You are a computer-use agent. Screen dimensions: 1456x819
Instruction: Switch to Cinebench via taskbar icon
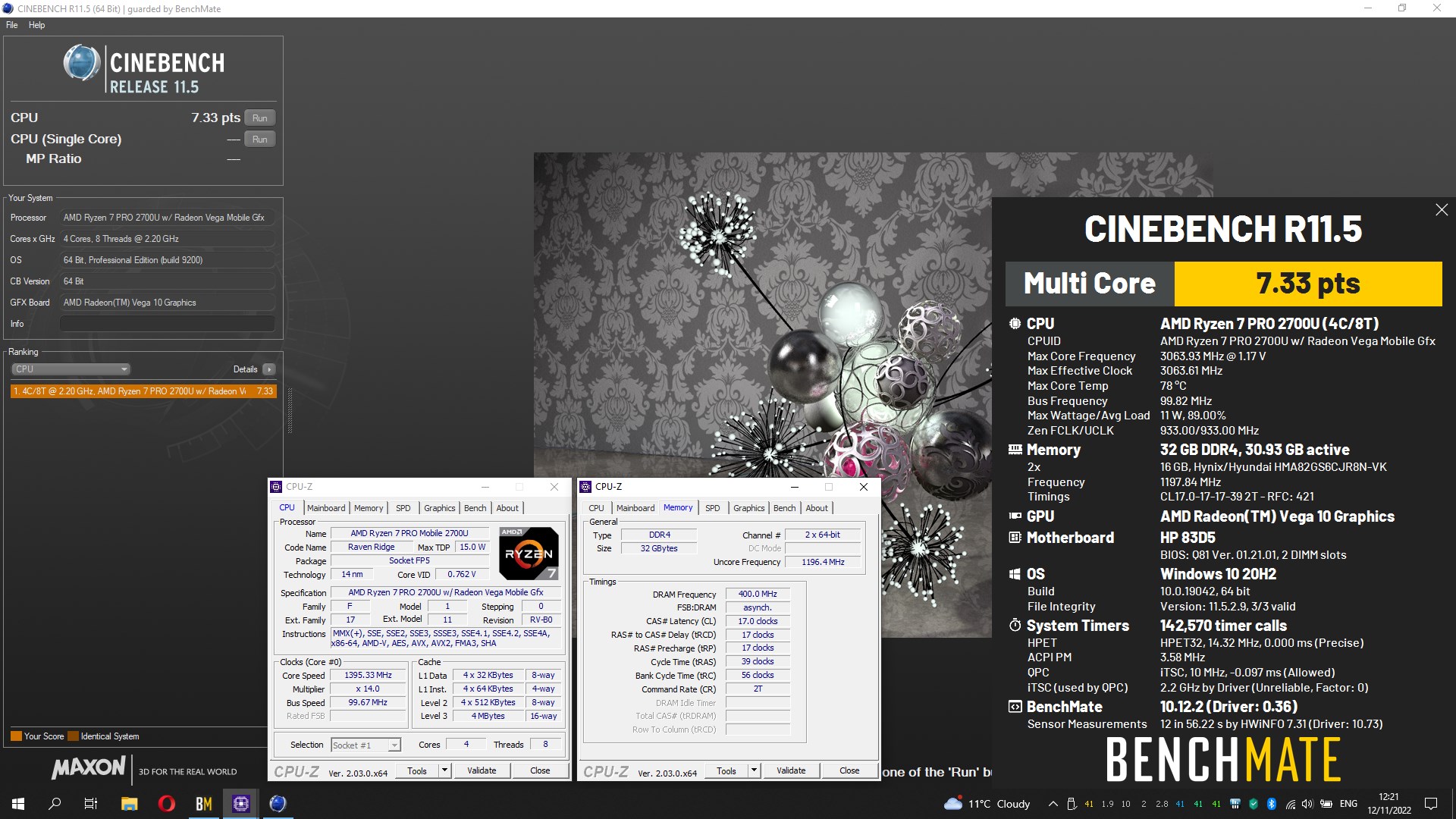[x=278, y=804]
